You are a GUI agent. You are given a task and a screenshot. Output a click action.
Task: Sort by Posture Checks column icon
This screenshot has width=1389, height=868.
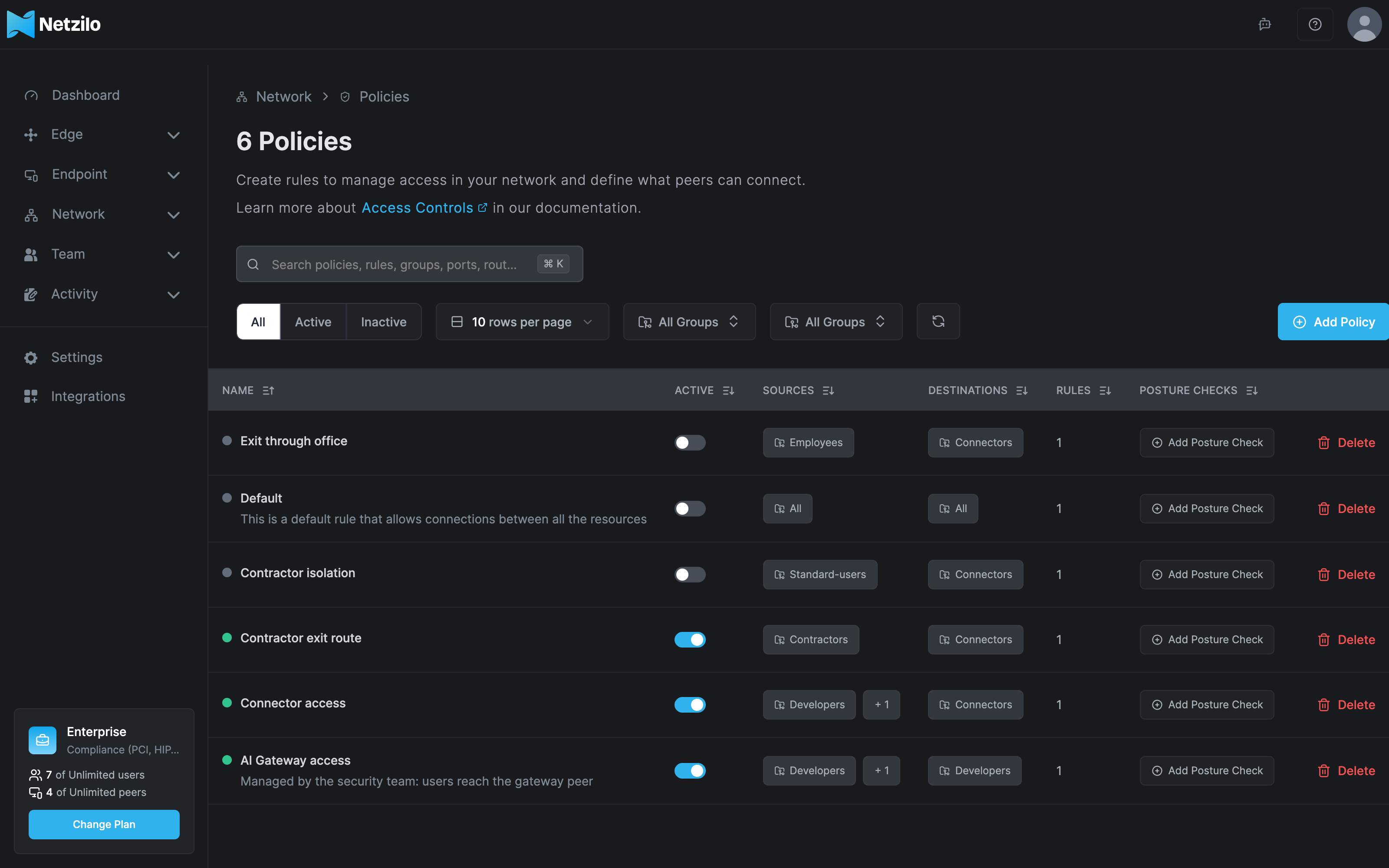pos(1252,390)
